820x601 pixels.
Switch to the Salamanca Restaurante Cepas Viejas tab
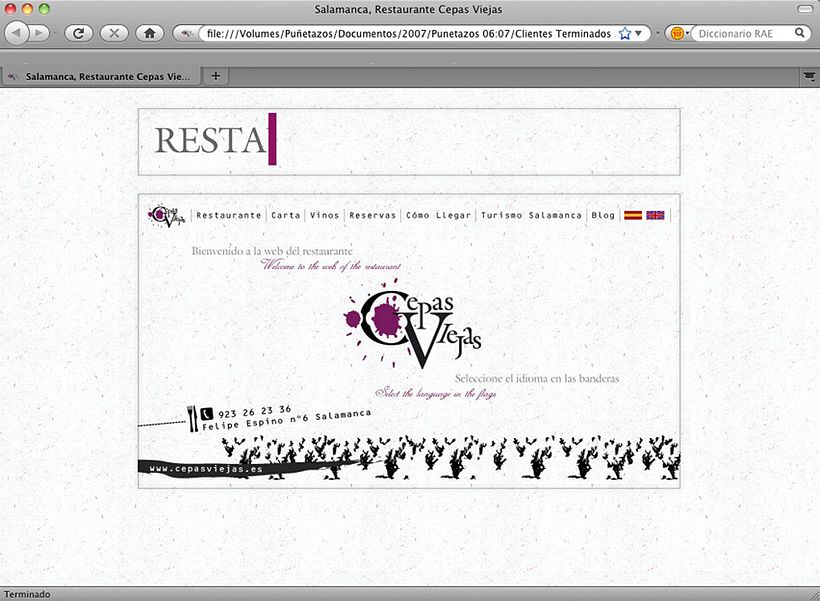[x=100, y=75]
